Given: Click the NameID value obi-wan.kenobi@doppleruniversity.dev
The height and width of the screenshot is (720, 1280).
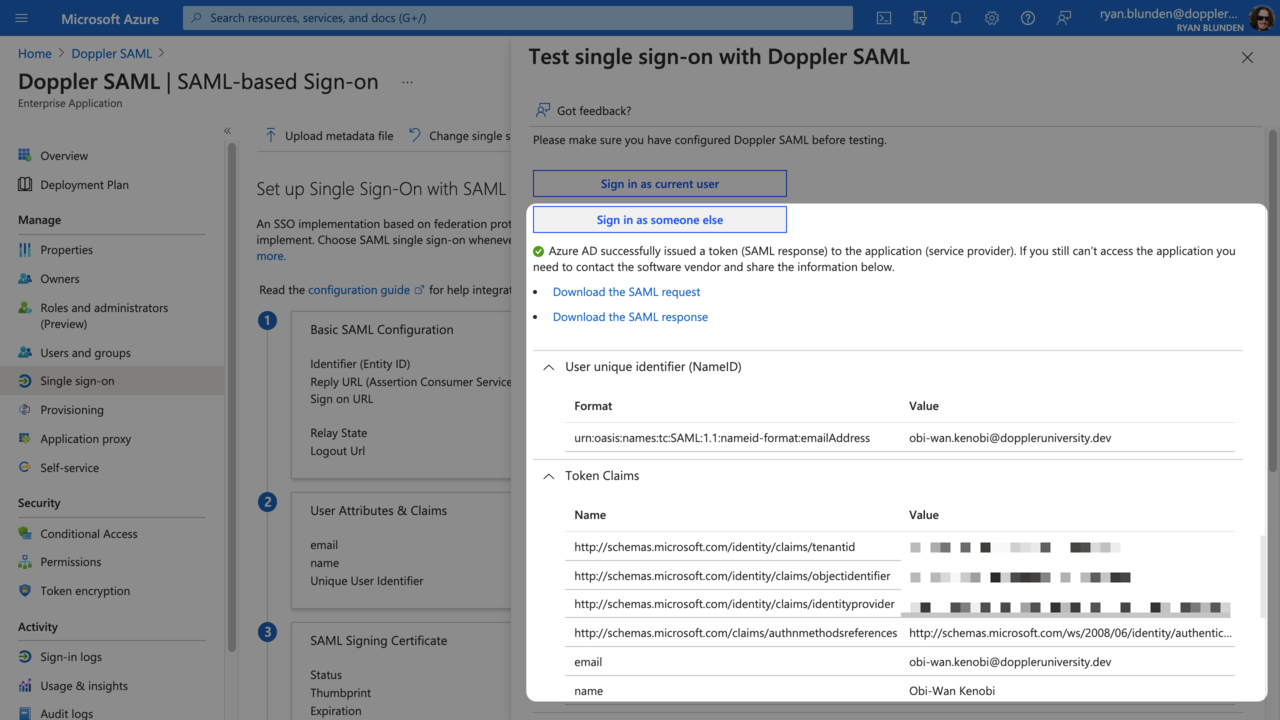Looking at the screenshot, I should [x=1010, y=438].
